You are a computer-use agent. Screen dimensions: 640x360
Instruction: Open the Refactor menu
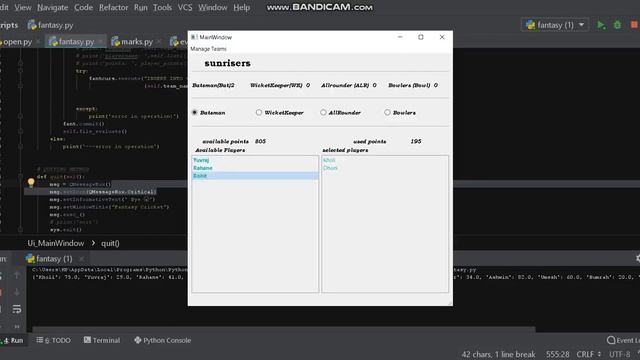pos(113,7)
